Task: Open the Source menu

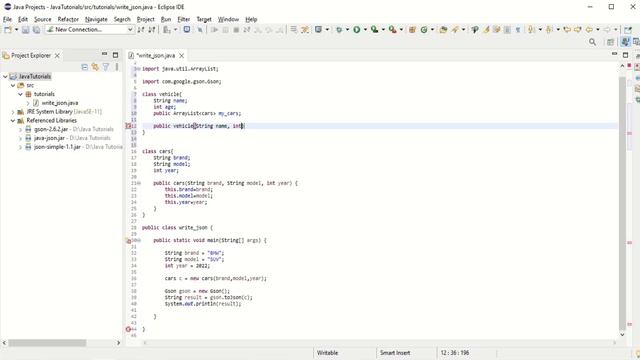Action: (x=42, y=19)
